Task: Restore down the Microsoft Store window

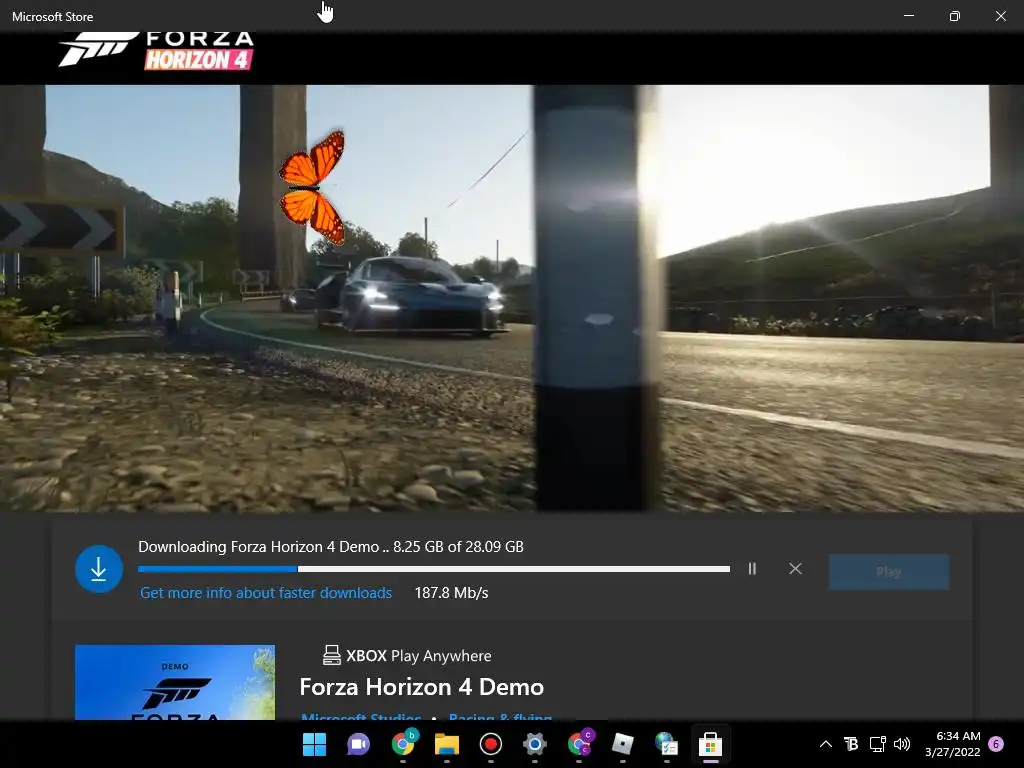Action: [x=954, y=16]
